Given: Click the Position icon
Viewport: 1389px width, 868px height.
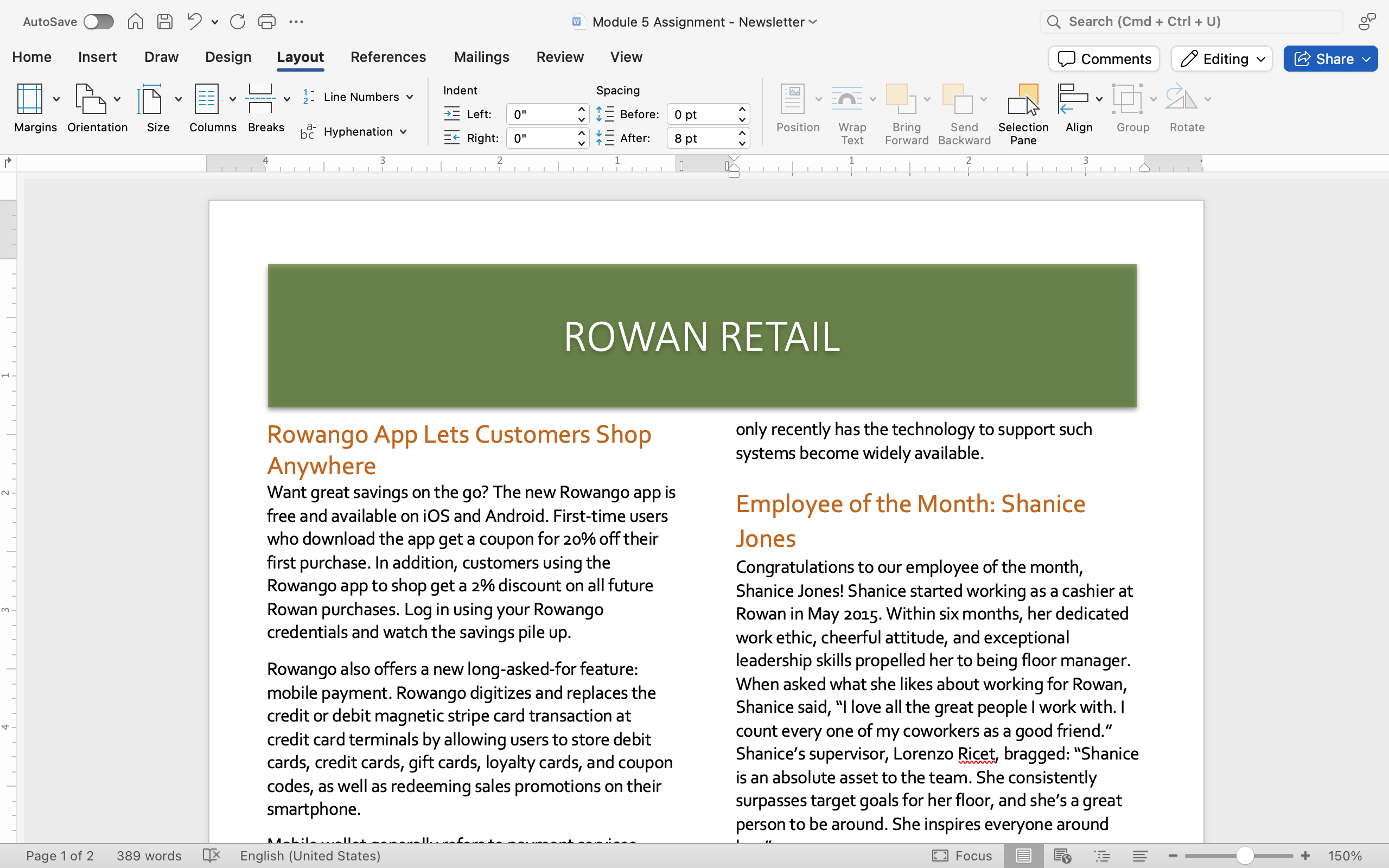Looking at the screenshot, I should tap(793, 99).
